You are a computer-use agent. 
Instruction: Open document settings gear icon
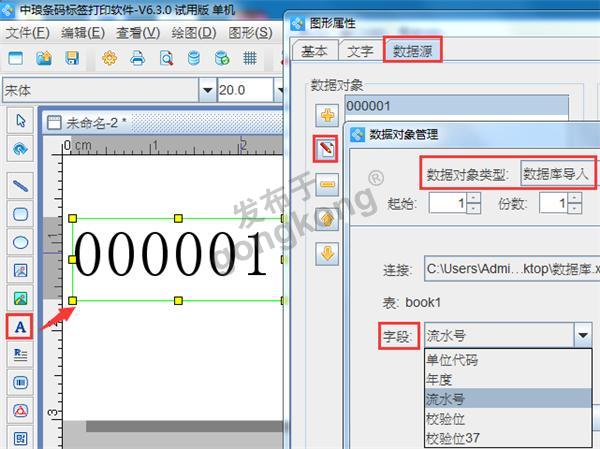tap(109, 58)
